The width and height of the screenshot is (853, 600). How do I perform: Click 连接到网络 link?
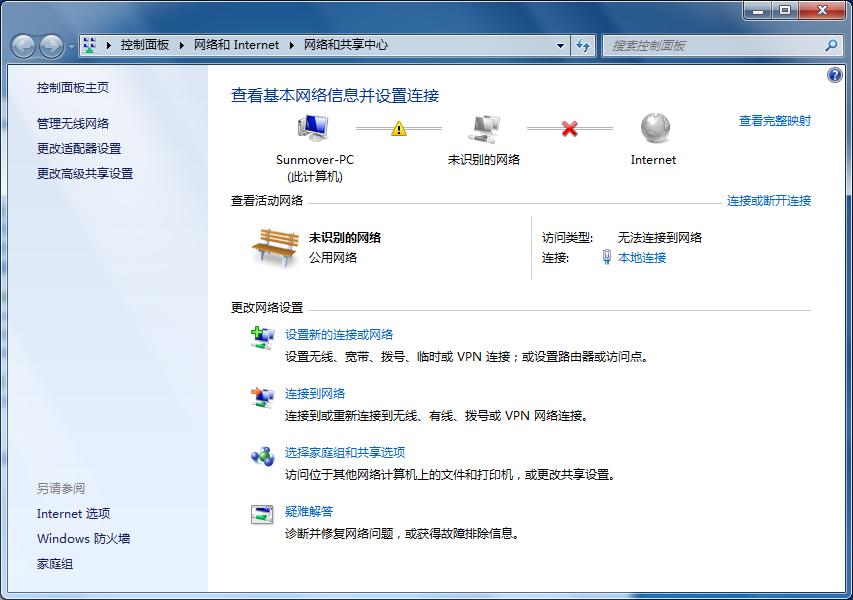[315, 393]
